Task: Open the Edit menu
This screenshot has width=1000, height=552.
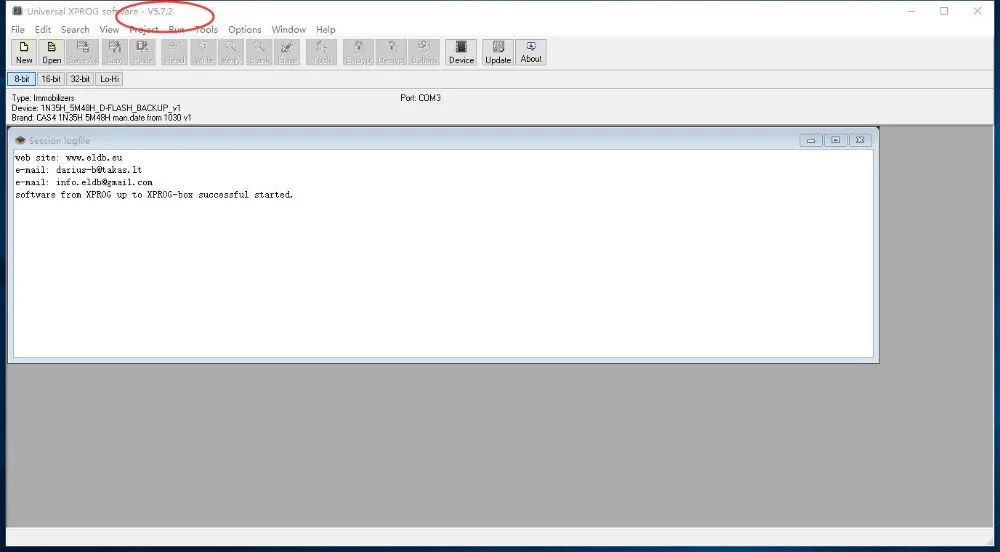Action: 43,29
